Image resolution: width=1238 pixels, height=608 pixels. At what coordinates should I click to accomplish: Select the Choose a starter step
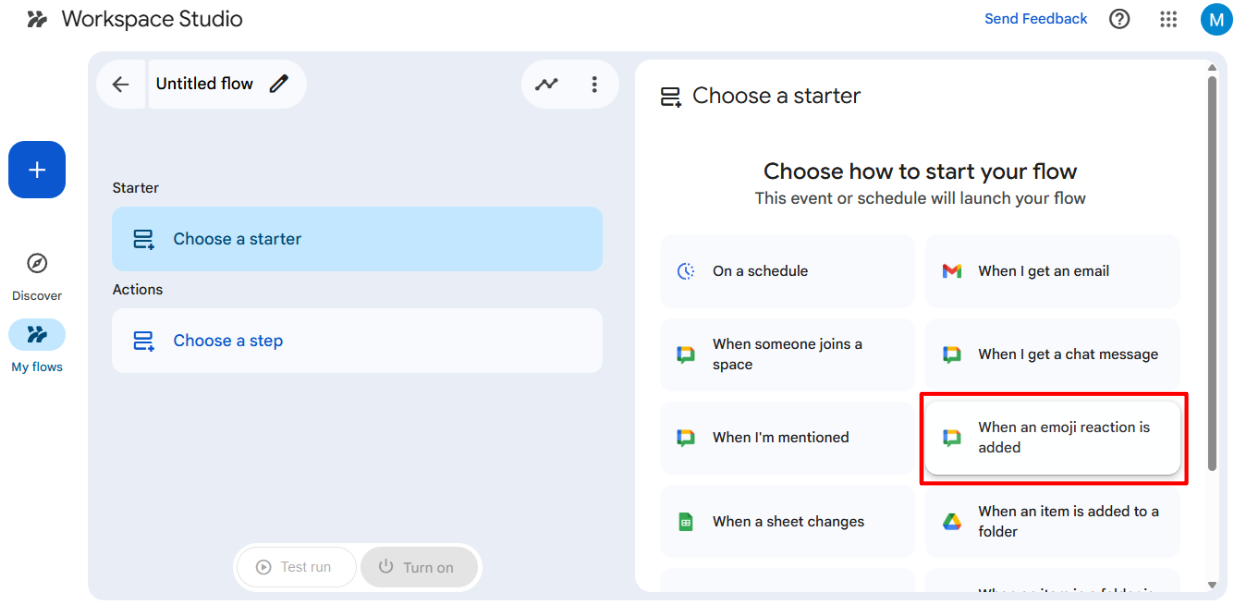(x=357, y=239)
